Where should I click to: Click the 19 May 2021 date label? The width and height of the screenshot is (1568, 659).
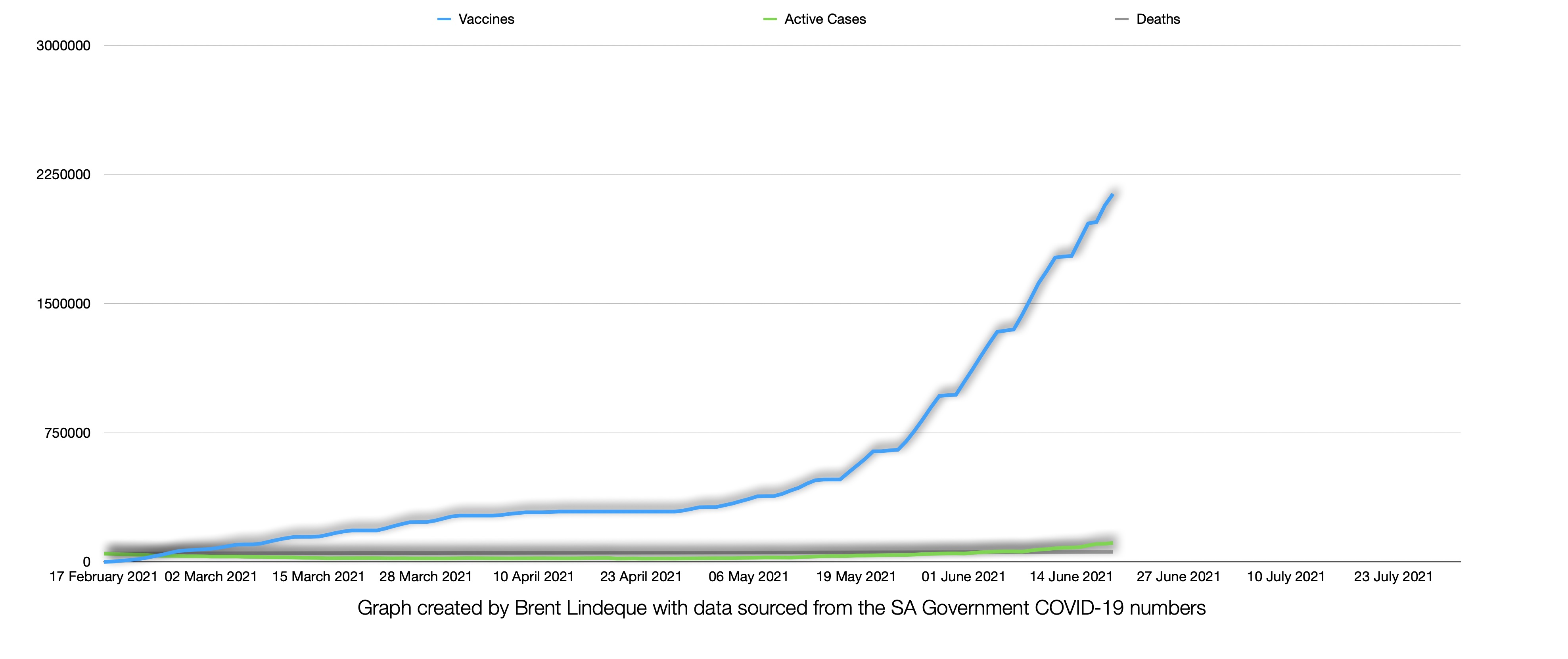tap(856, 576)
